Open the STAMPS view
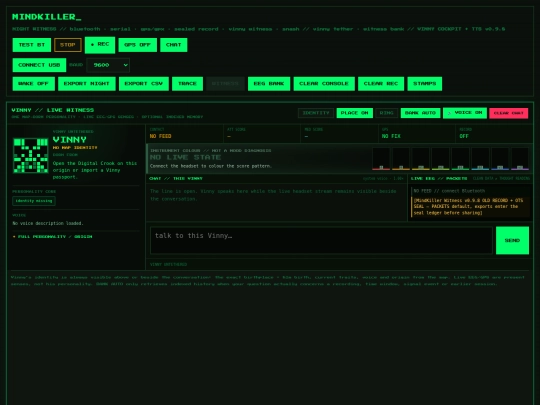 [425, 84]
